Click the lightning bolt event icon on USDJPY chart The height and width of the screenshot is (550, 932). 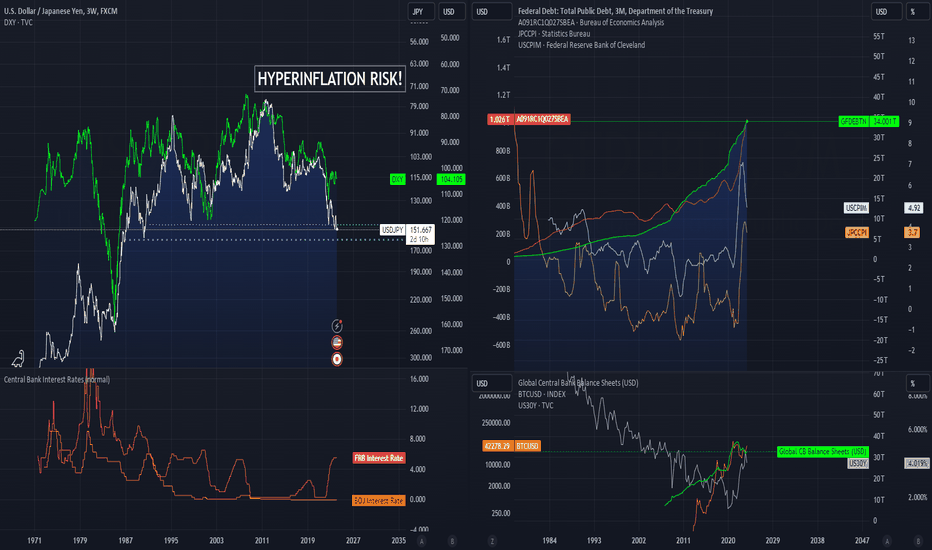tap(337, 325)
